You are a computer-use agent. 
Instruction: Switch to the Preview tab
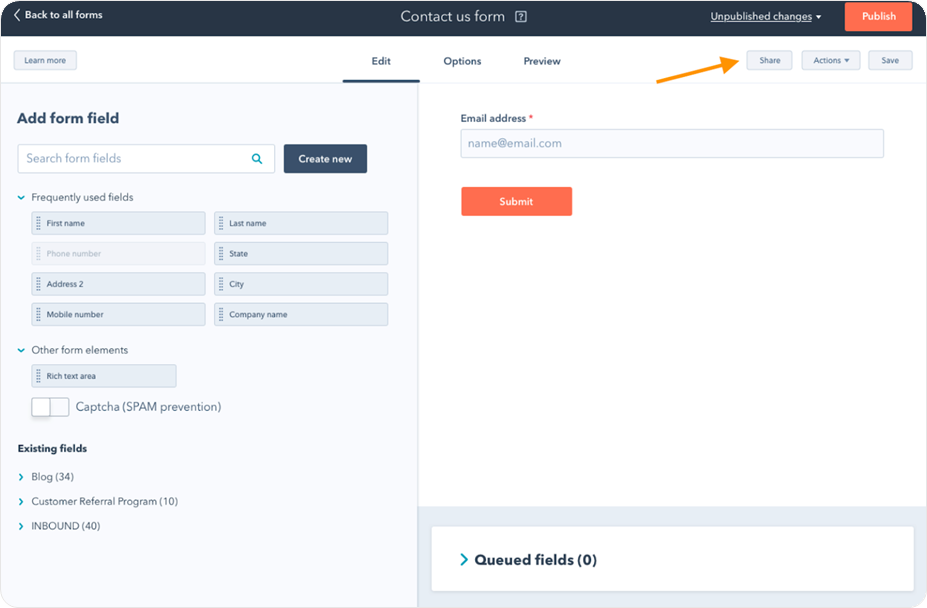541,61
